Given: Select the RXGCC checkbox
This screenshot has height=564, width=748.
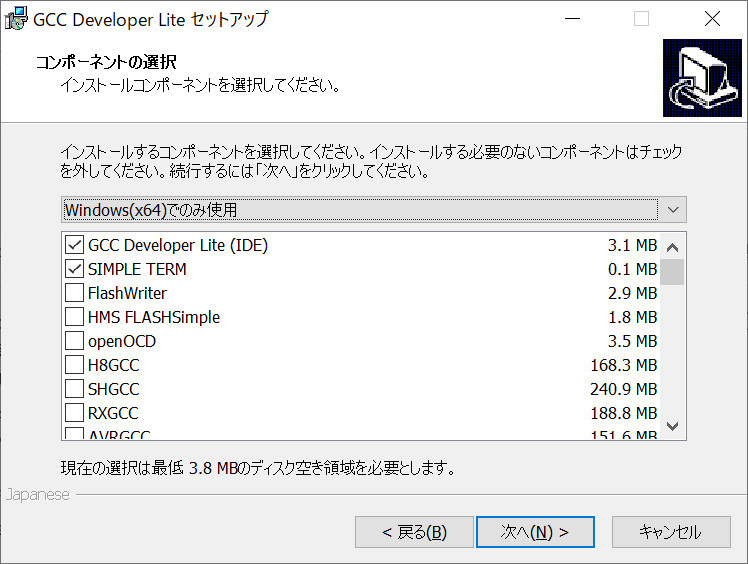Looking at the screenshot, I should (x=74, y=413).
